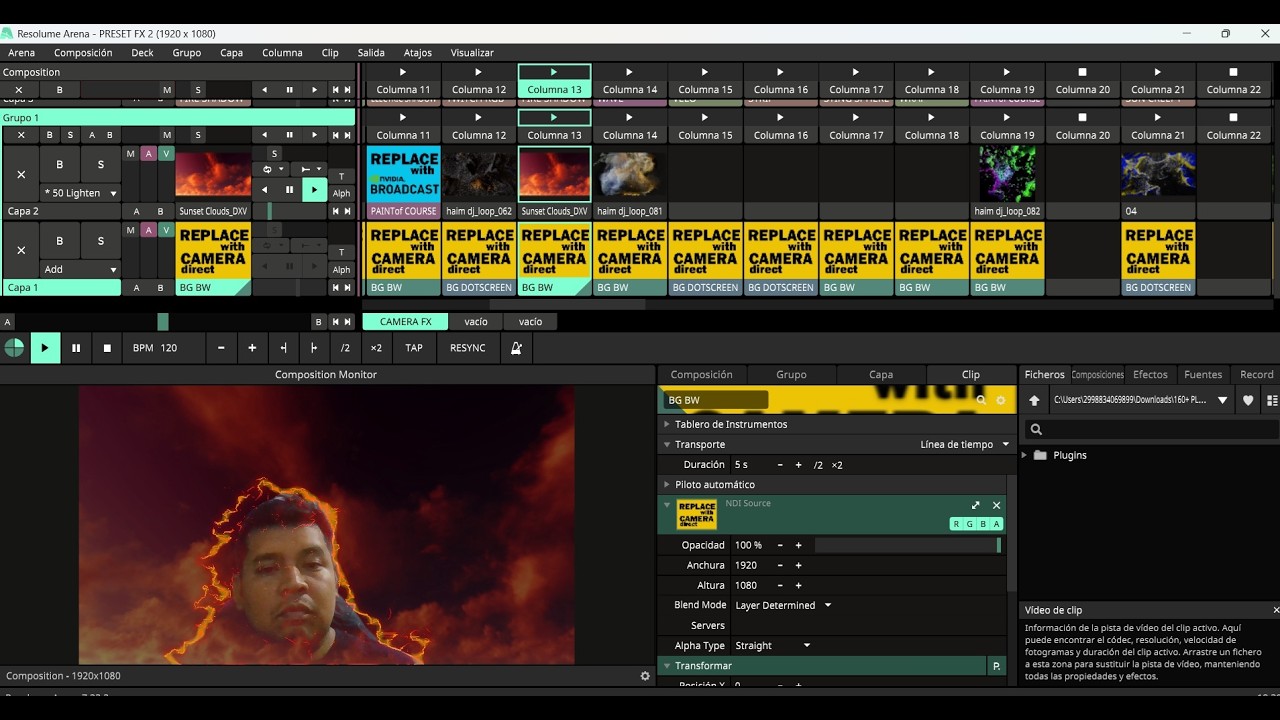
Task: Open file path history dropdown
Action: 1222,400
